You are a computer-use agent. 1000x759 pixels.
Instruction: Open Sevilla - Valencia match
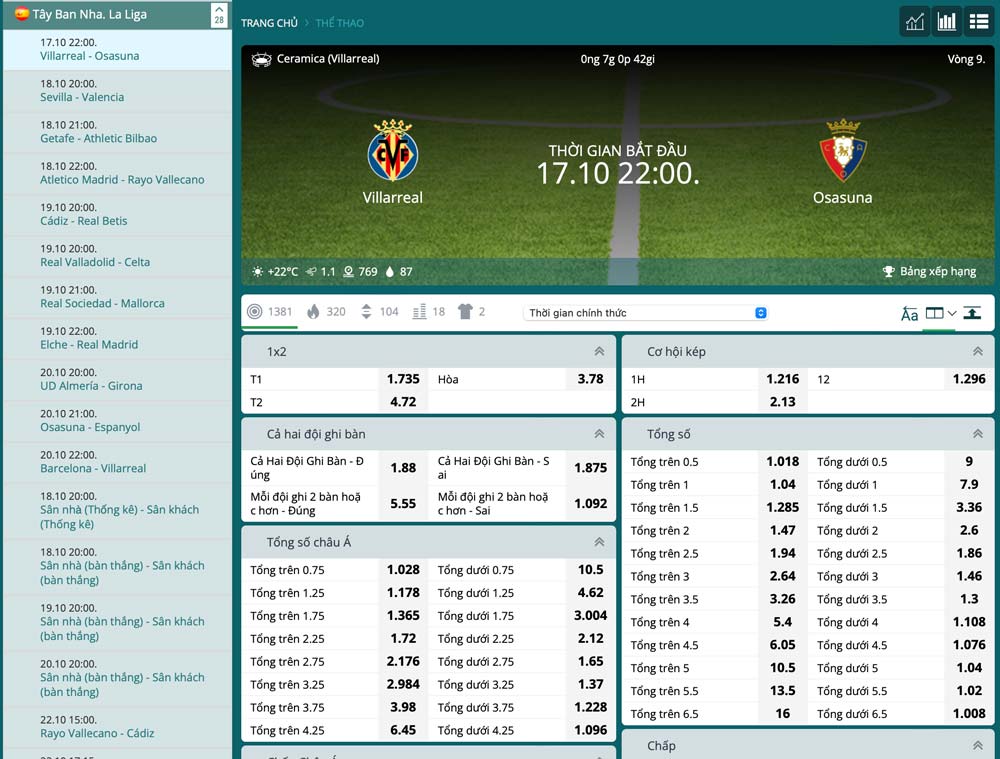(x=117, y=91)
